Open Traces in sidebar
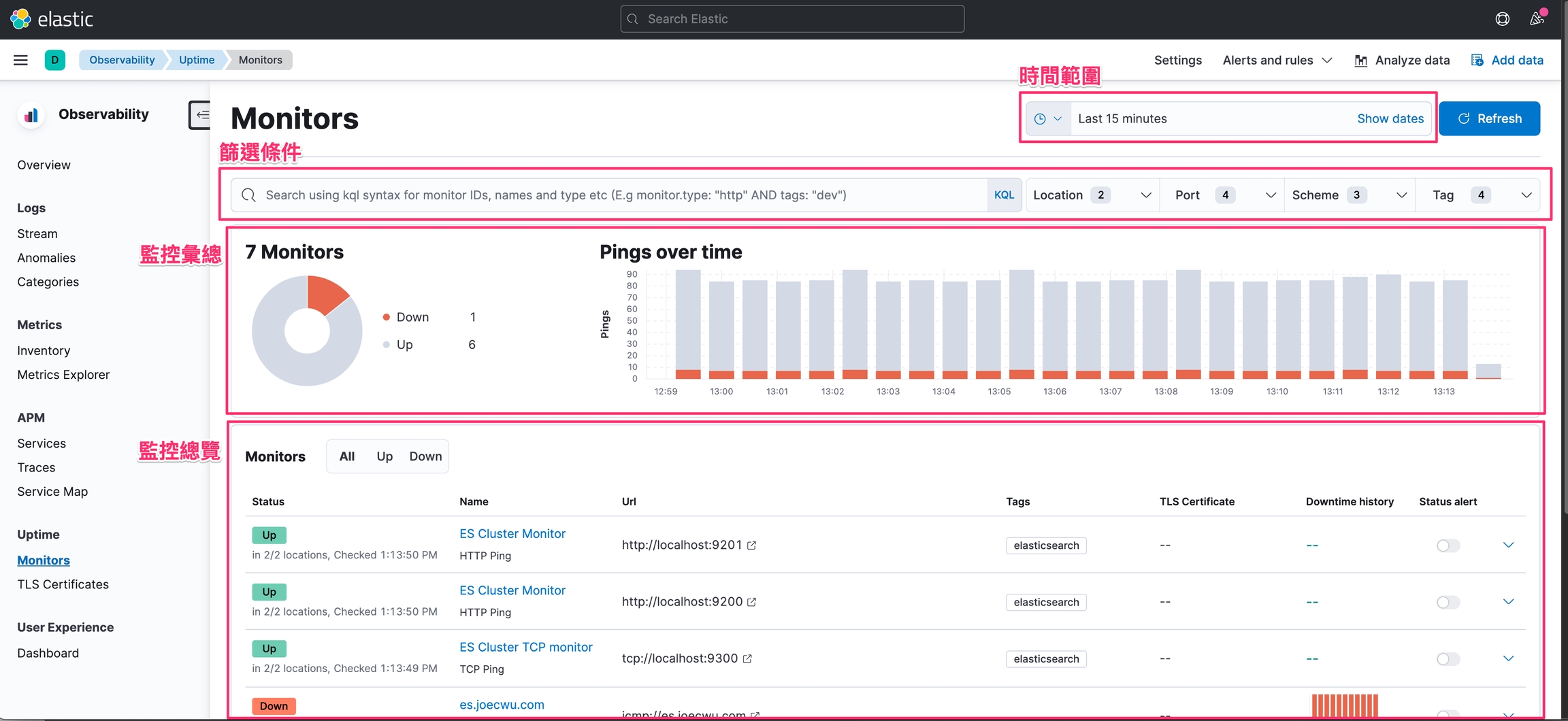 click(36, 468)
